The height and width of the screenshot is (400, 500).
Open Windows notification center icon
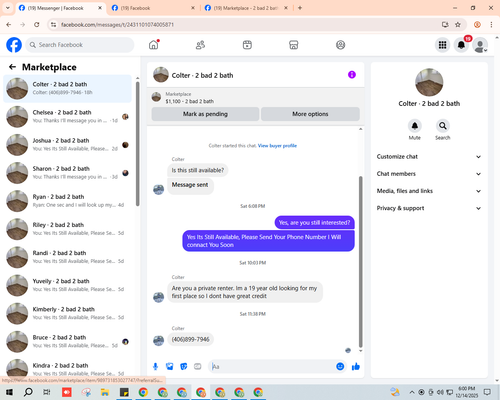[x=487, y=392]
